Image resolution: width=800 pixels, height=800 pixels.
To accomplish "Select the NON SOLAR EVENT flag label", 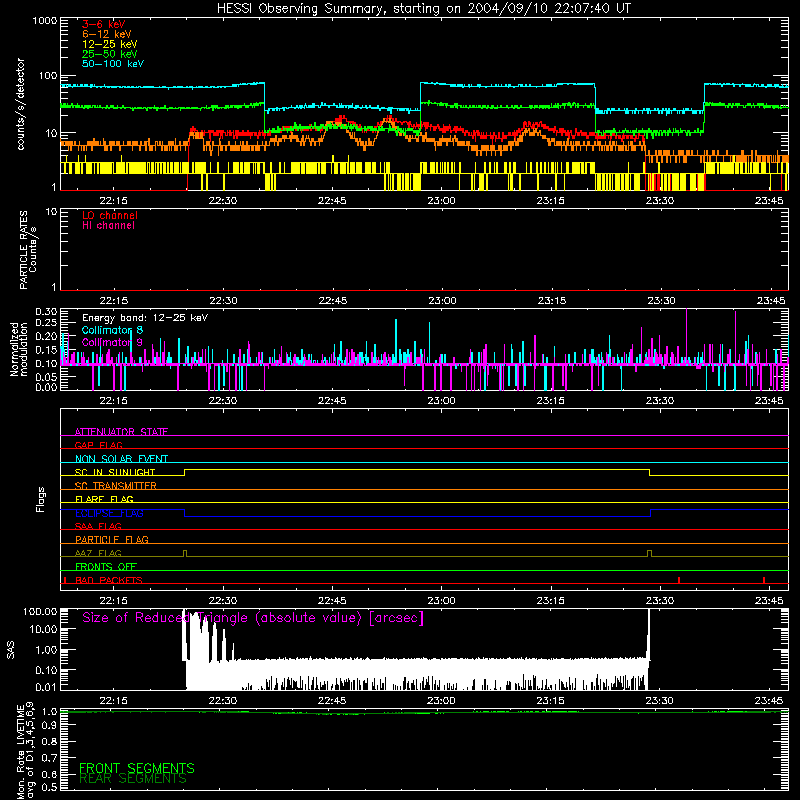I will (x=121, y=459).
